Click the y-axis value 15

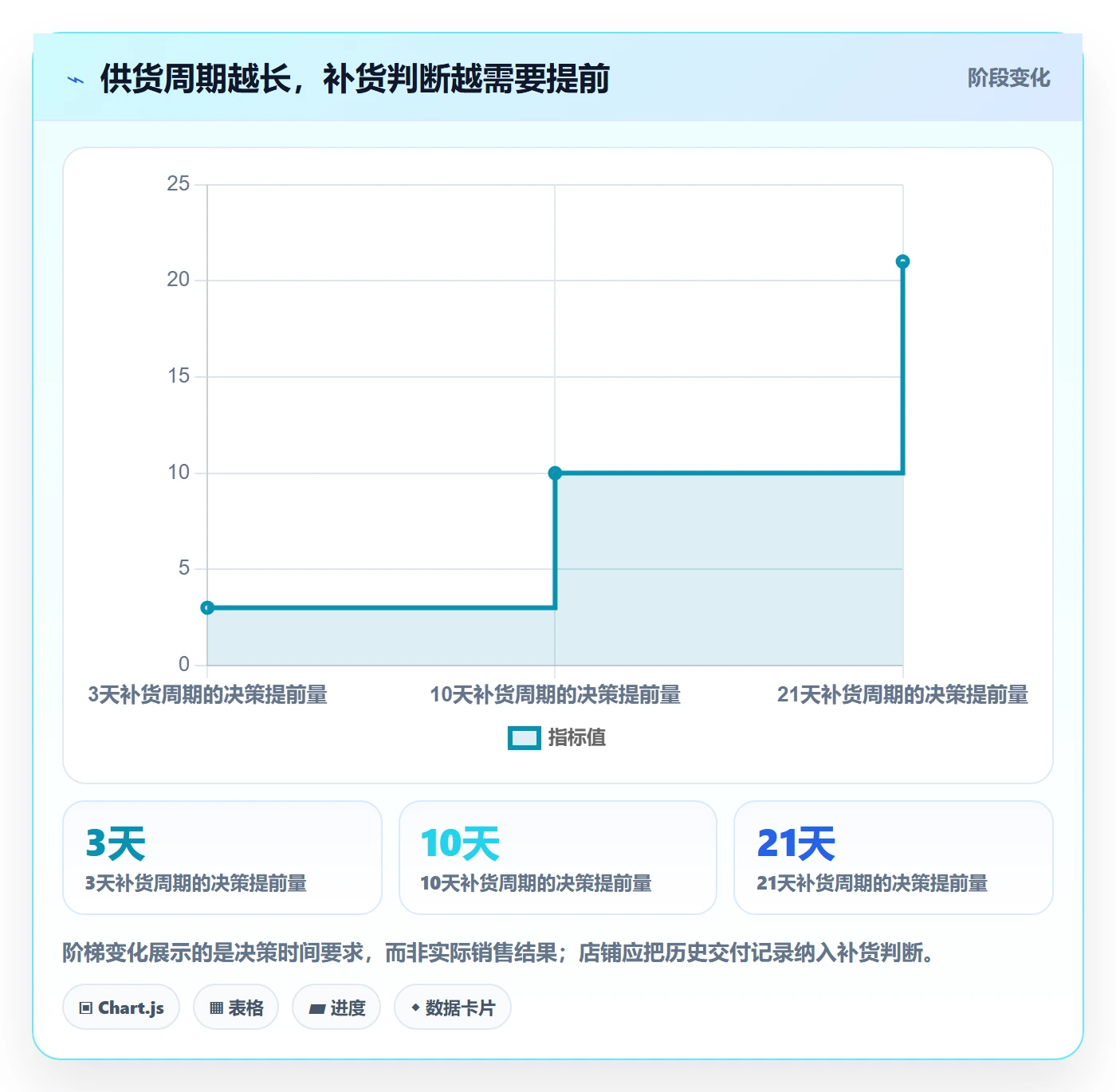(x=179, y=376)
